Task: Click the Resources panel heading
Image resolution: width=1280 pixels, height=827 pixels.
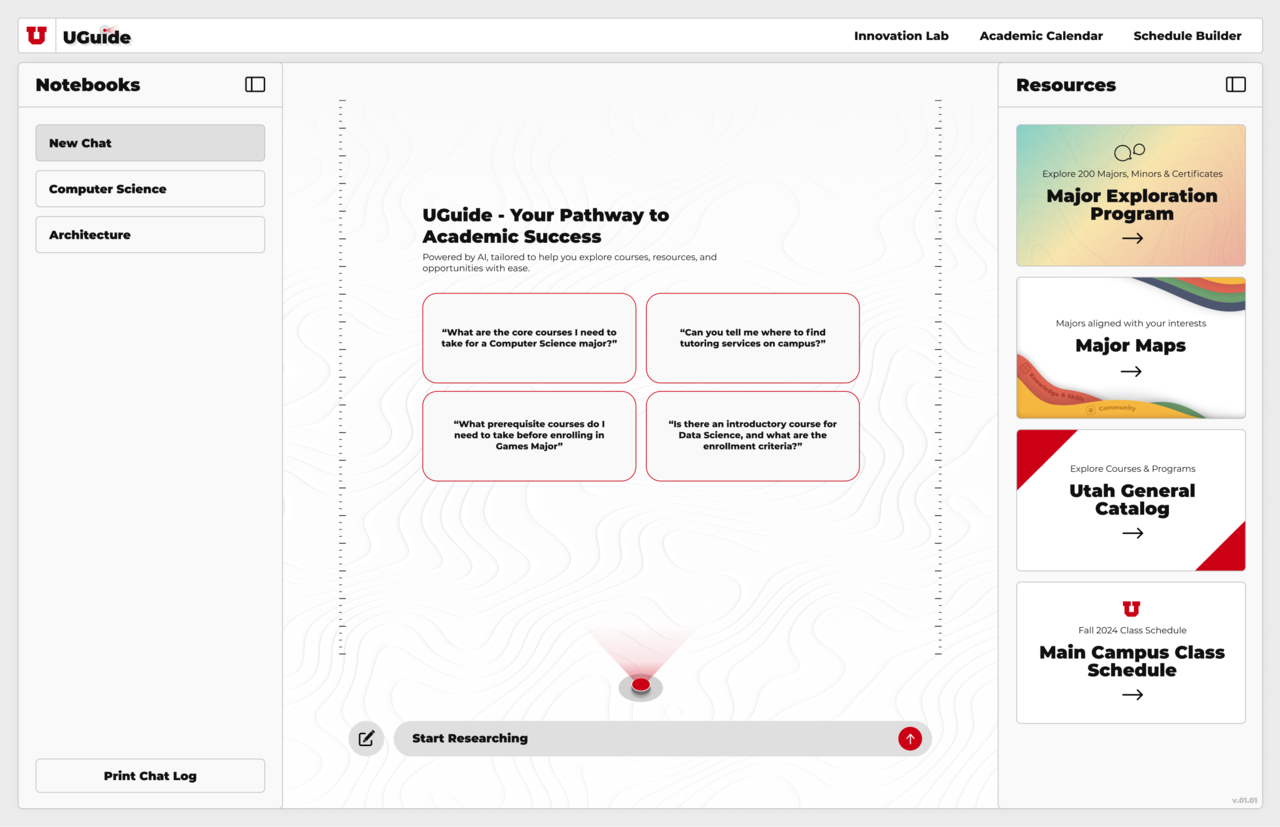Action: pos(1066,85)
